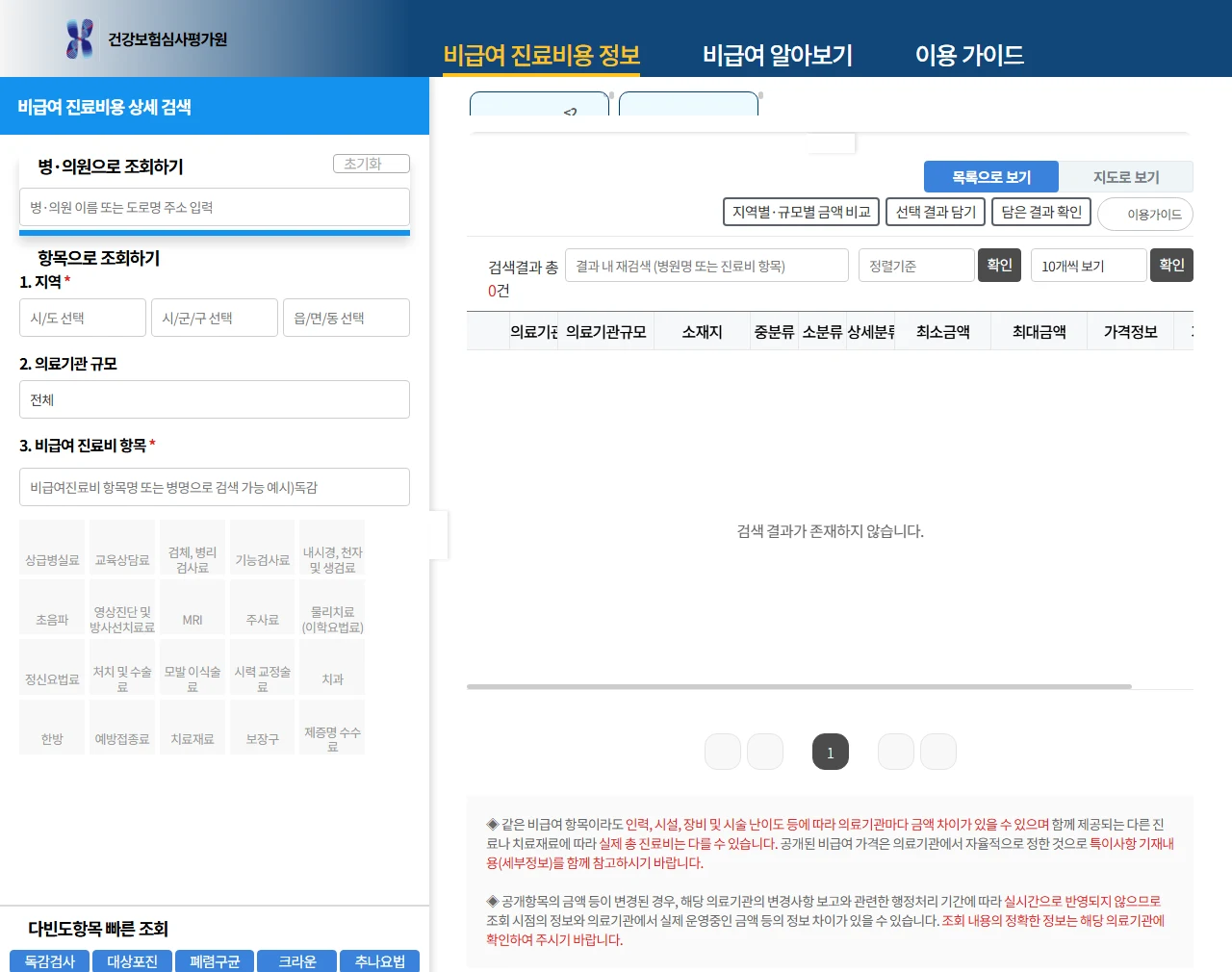Choose the 초음파 category tile
The image size is (1232, 972).
52,607
